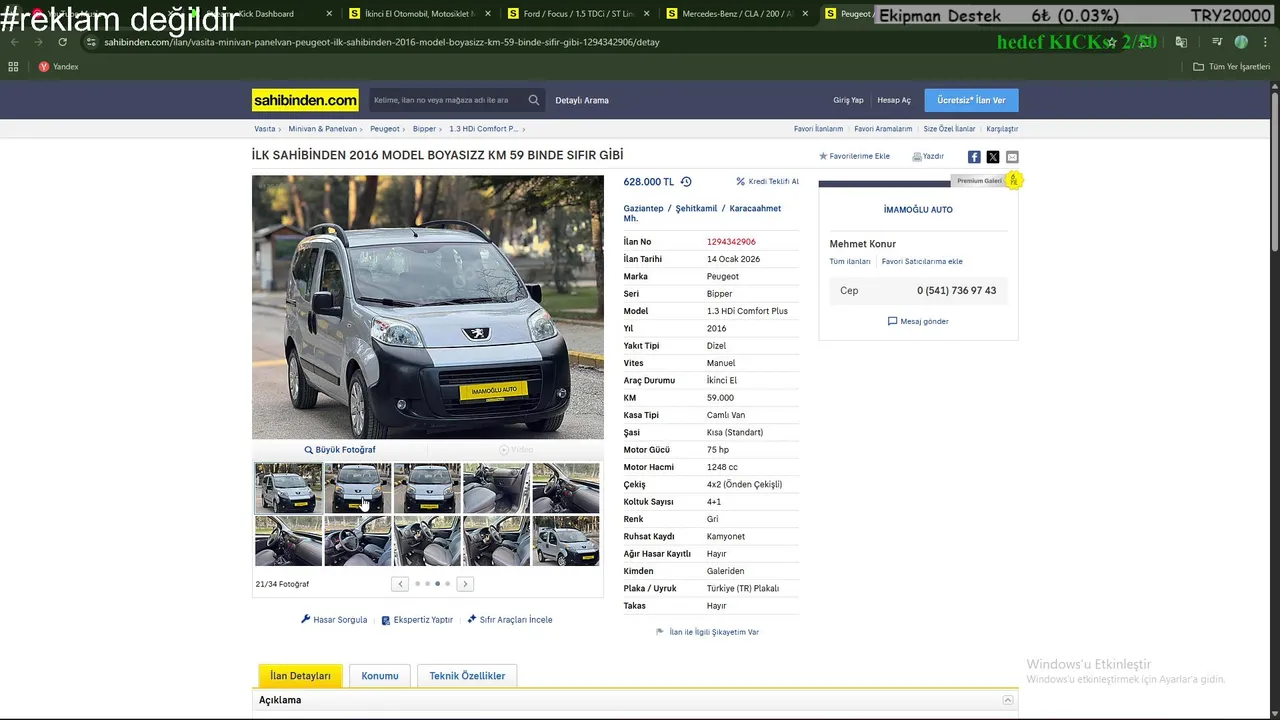1280x720 pixels.
Task: Open the Teknik Özellikler tab
Action: pyautogui.click(x=467, y=676)
